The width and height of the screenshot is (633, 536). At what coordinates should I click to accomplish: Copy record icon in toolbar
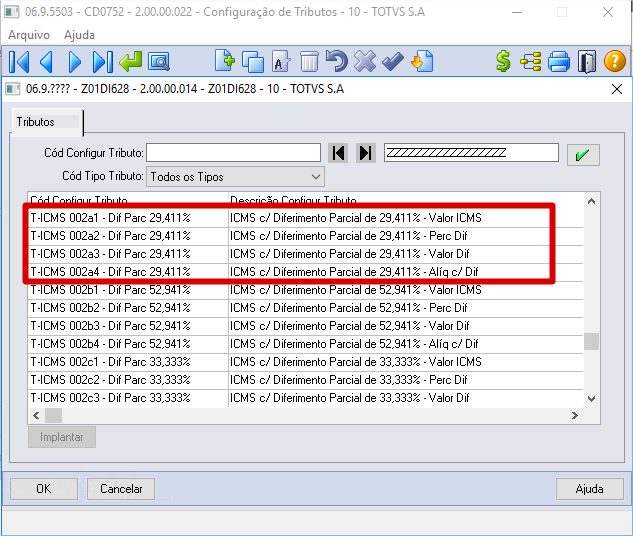253,62
